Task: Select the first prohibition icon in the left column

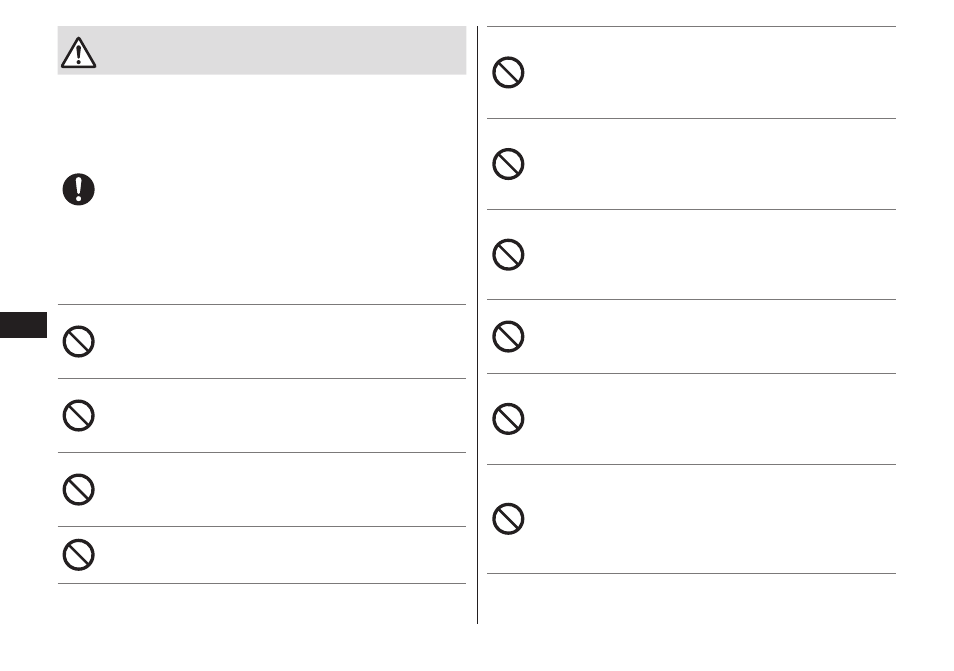Action: pos(78,341)
